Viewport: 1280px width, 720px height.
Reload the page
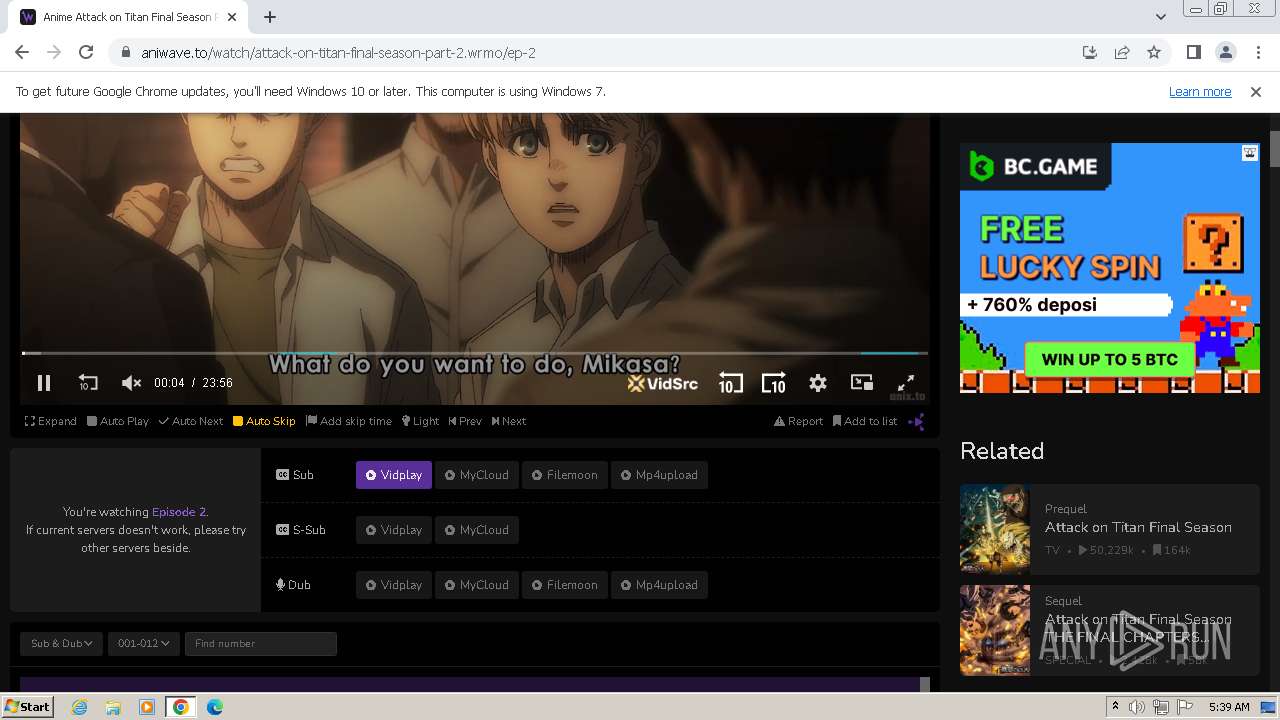[x=86, y=53]
